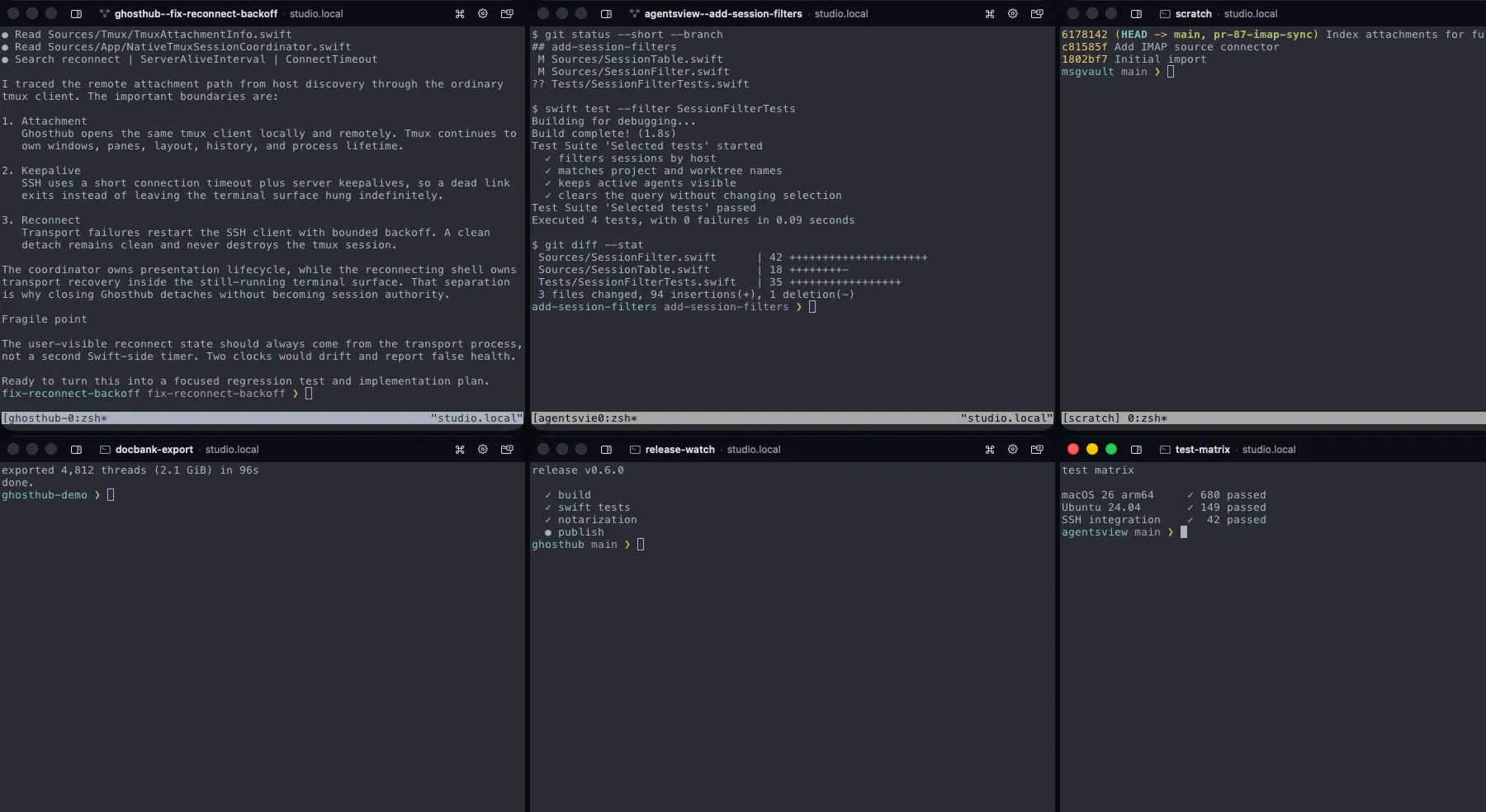1486x812 pixels.
Task: Click terminal icon beside release-watch title
Action: (635, 449)
